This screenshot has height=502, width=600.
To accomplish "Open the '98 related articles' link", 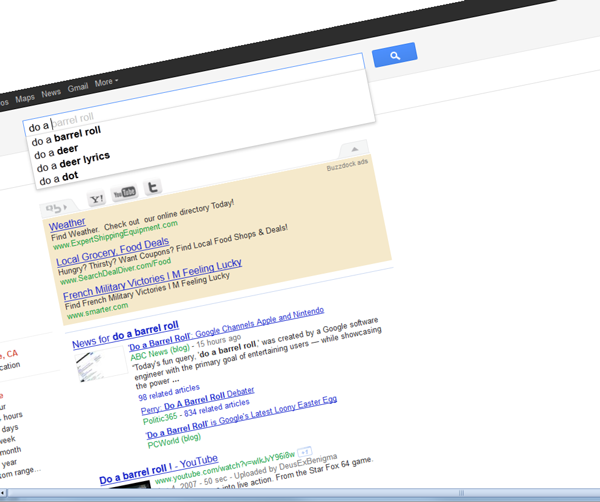I will pyautogui.click(x=169, y=393).
